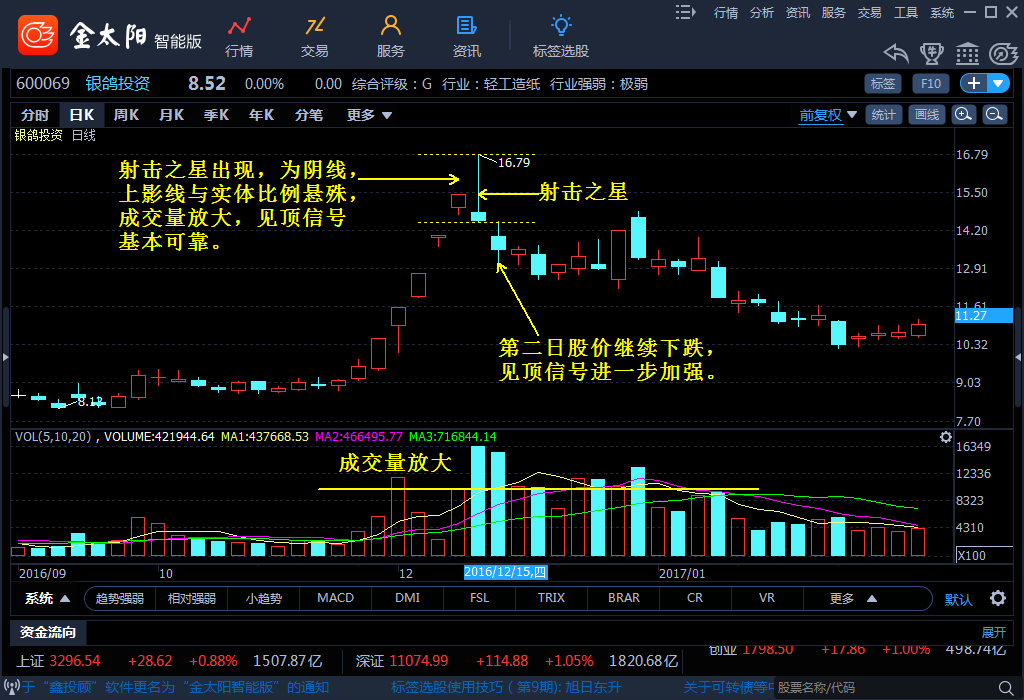Click the 服务 service person icon

click(x=391, y=36)
